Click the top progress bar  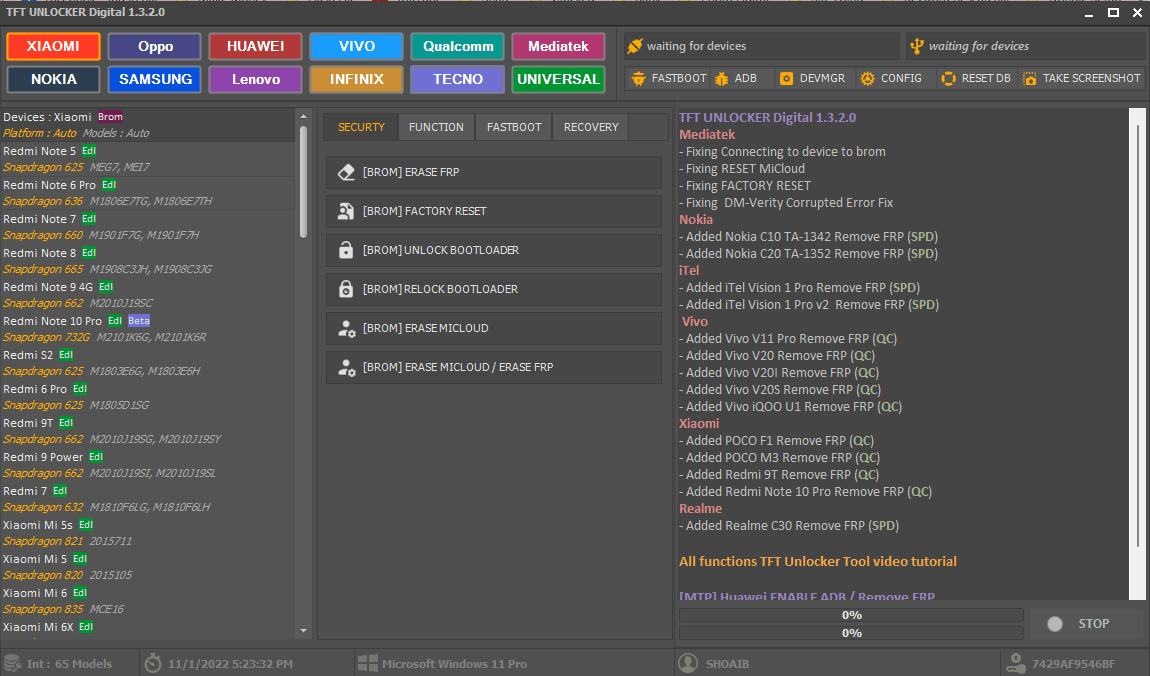pyautogui.click(x=851, y=615)
